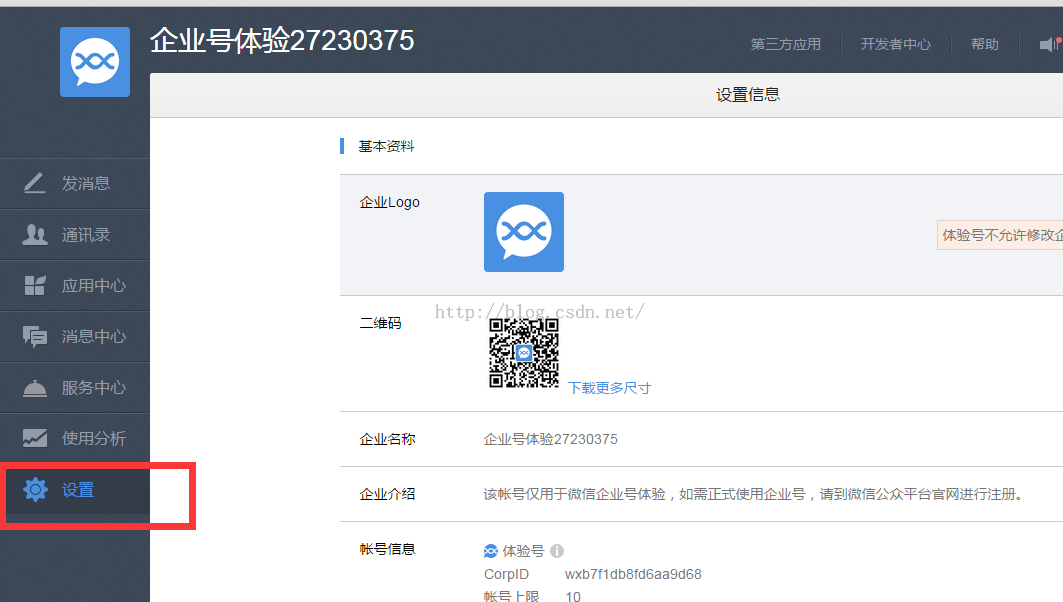Click the header title 企业号体验27230375
Screen dimensions: 1063x602
282,41
